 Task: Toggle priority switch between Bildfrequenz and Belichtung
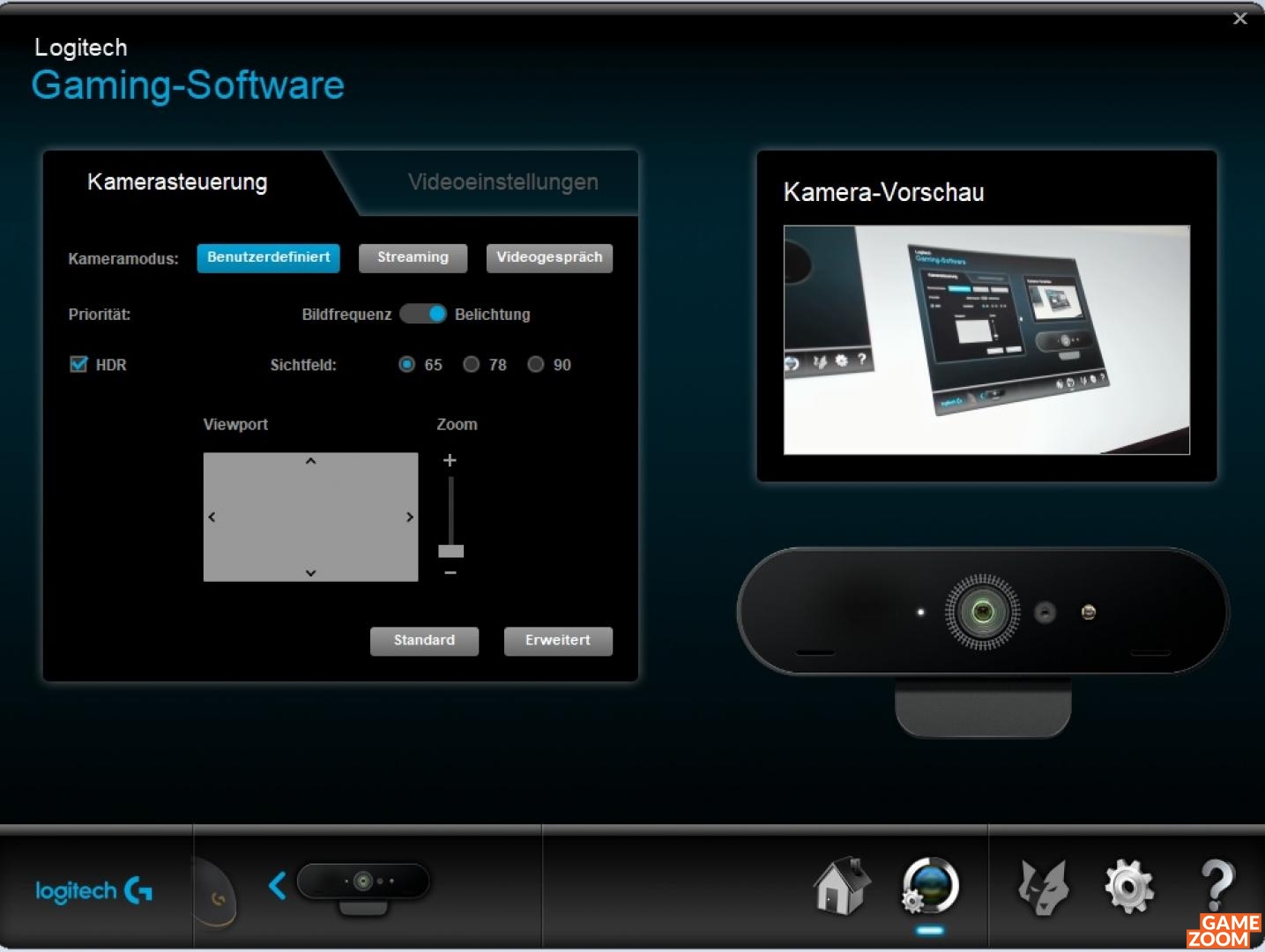click(x=423, y=314)
